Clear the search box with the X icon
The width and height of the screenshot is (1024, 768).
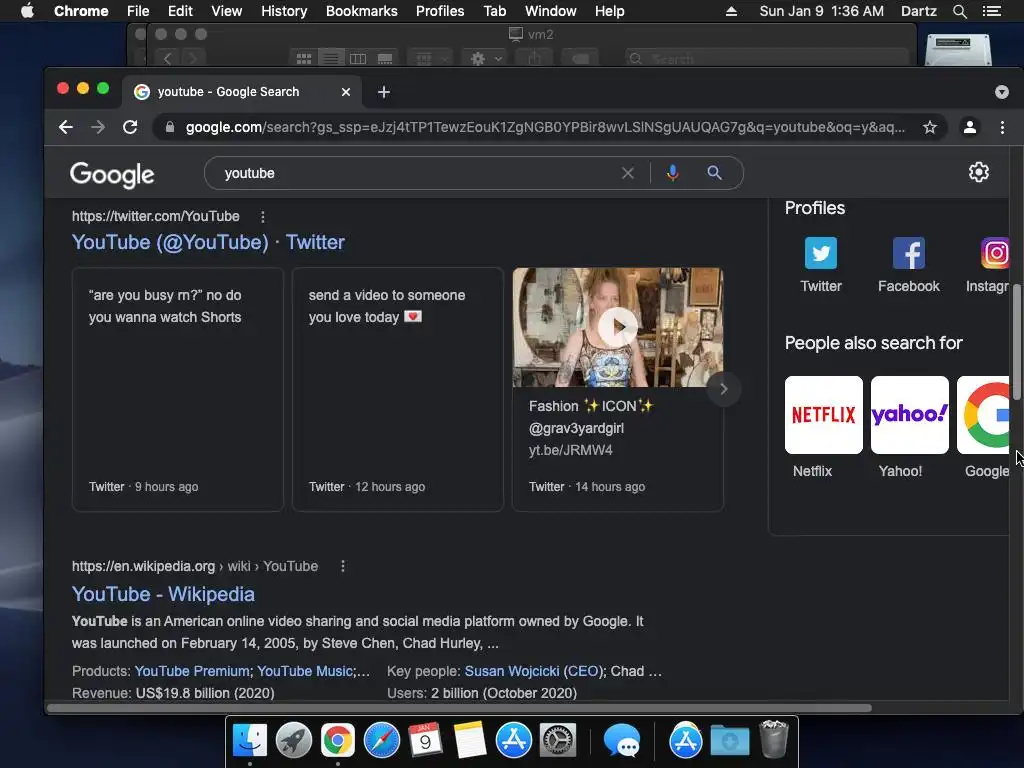coord(628,173)
